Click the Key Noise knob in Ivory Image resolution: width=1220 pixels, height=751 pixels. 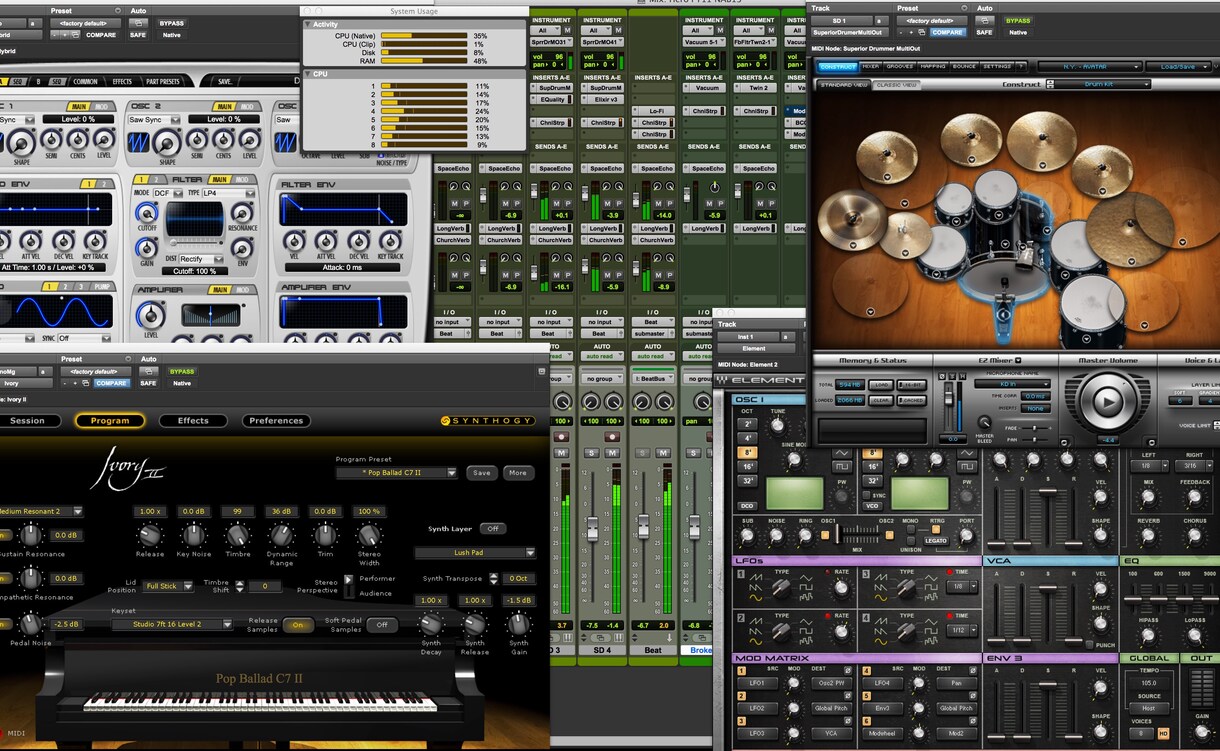[193, 535]
